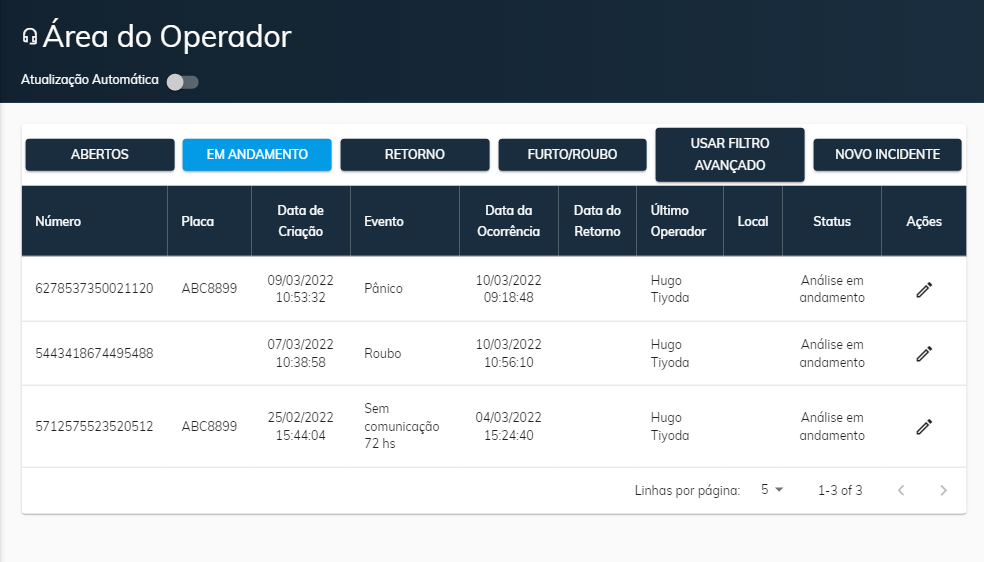Toggle Atualização Automática switch
The image size is (984, 562).
183,82
